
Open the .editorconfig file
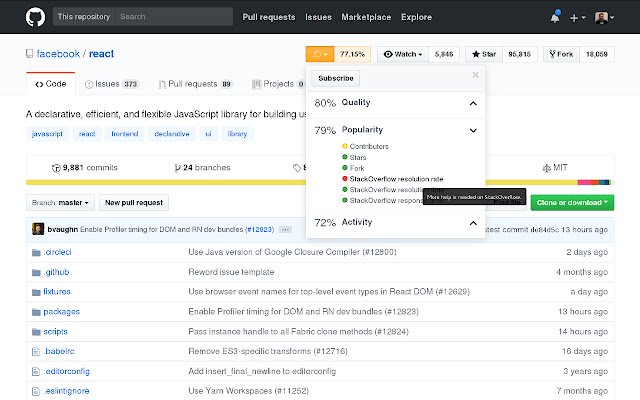pyautogui.click(x=67, y=371)
